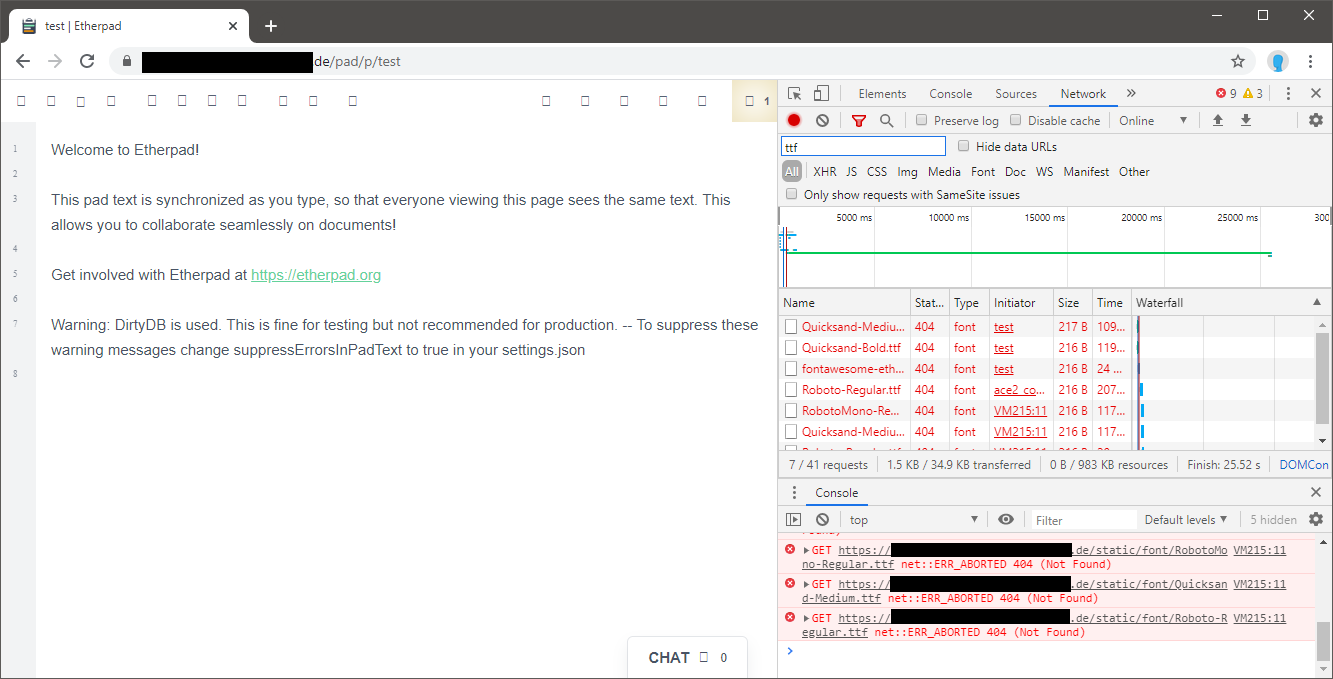Open test initiator link in Quicksand-Bold.ttf row
The height and width of the screenshot is (679, 1333).
click(1003, 347)
